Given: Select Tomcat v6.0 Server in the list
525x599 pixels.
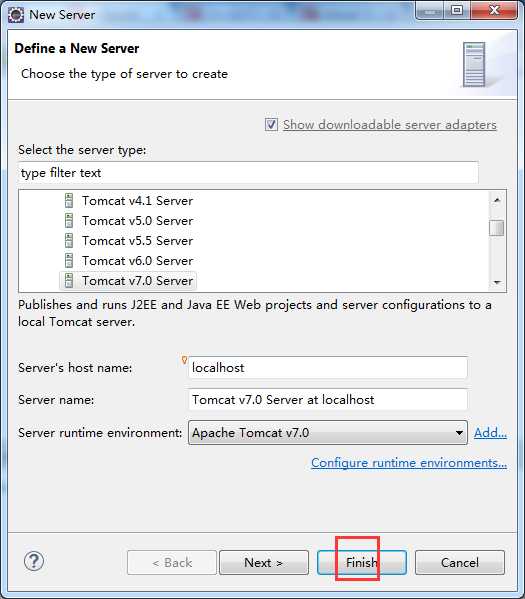Looking at the screenshot, I should [138, 261].
